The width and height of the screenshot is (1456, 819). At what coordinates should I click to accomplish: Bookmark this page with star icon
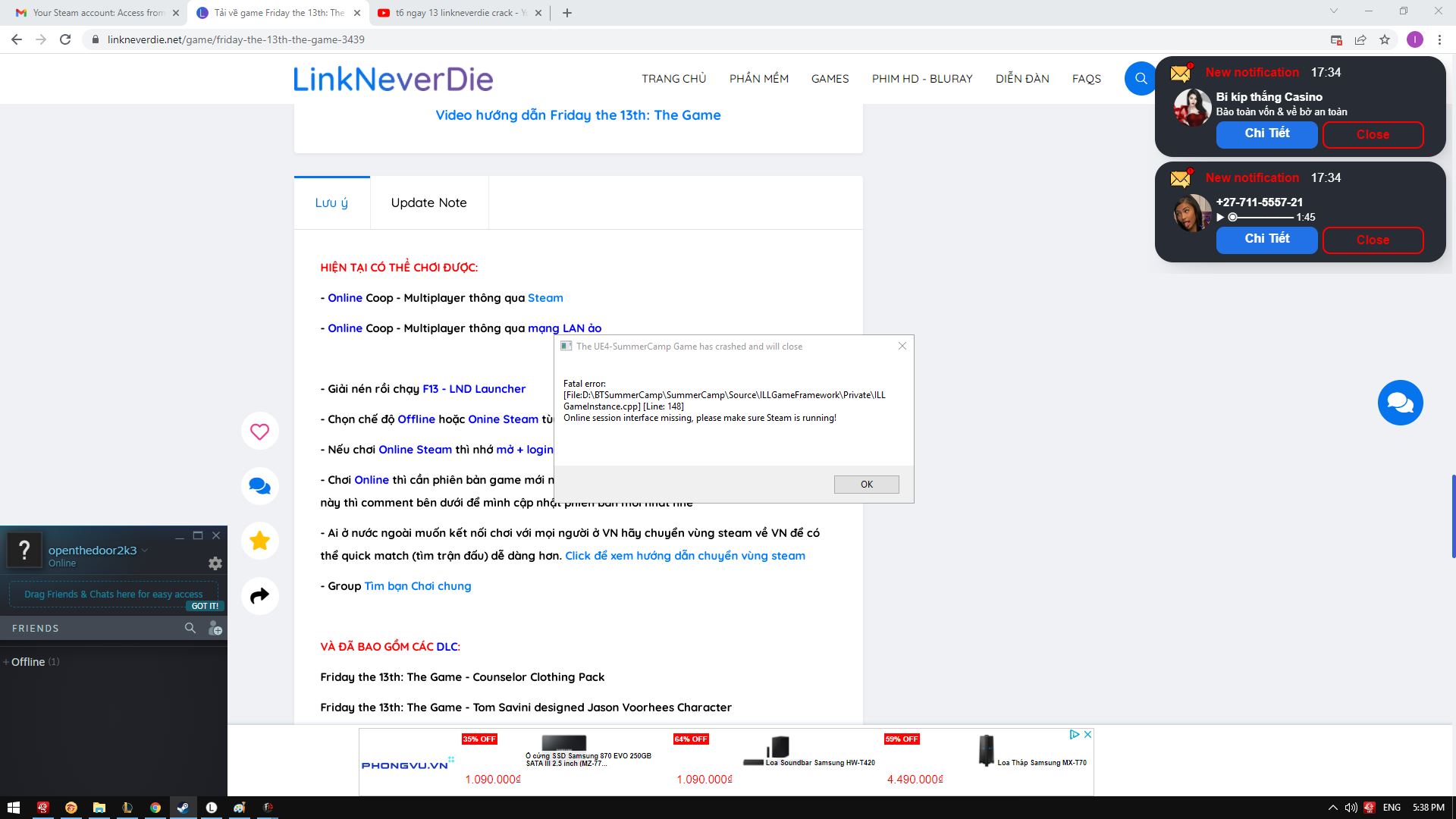pos(1385,39)
